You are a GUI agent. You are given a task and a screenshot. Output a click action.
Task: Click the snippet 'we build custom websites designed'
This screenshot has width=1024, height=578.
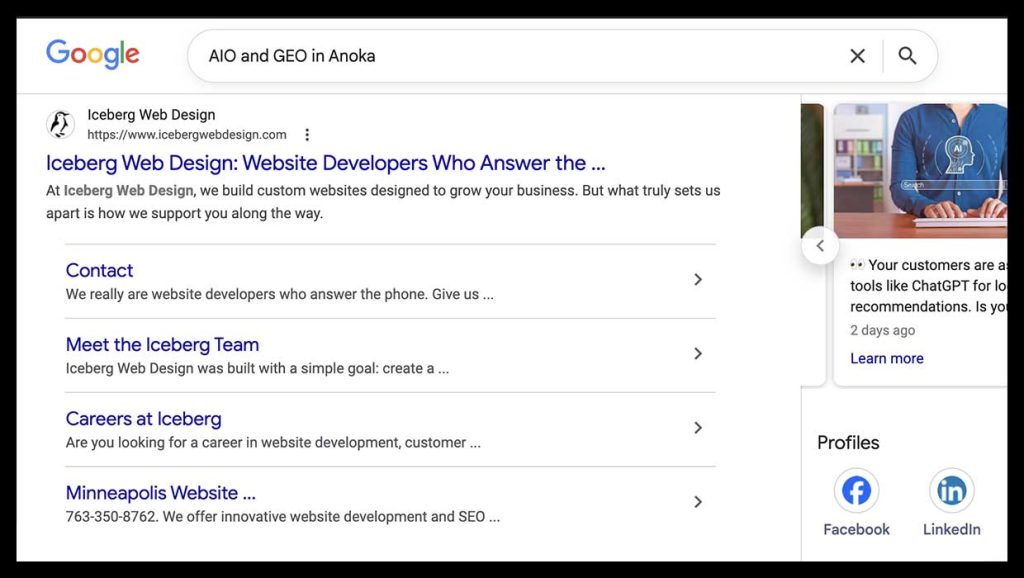coord(312,191)
